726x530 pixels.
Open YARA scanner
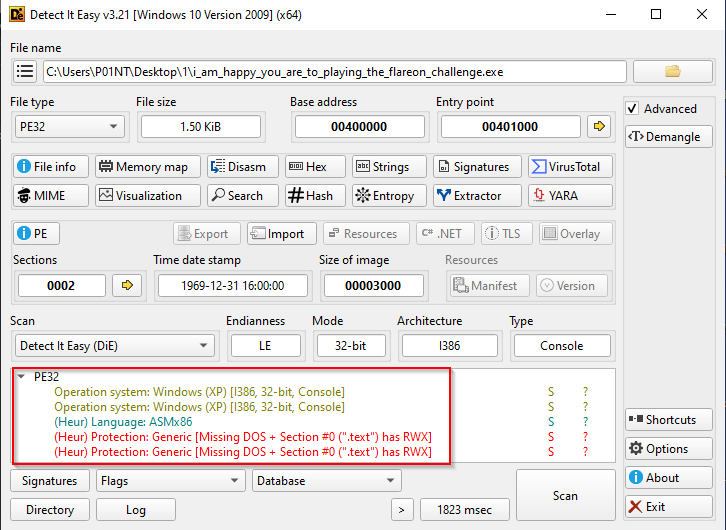click(x=570, y=195)
